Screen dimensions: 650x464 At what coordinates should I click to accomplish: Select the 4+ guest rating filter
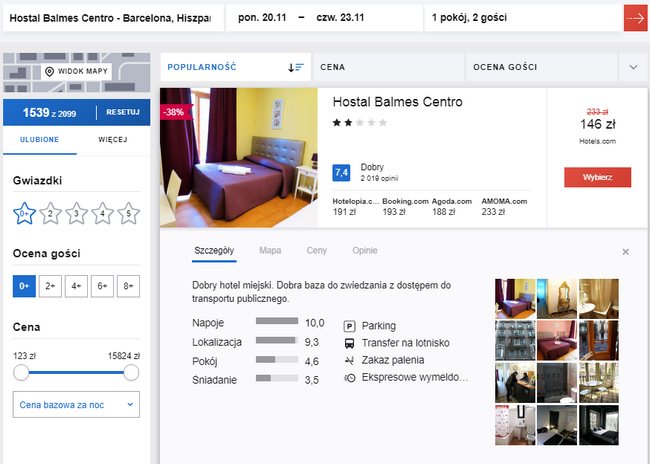(x=76, y=286)
